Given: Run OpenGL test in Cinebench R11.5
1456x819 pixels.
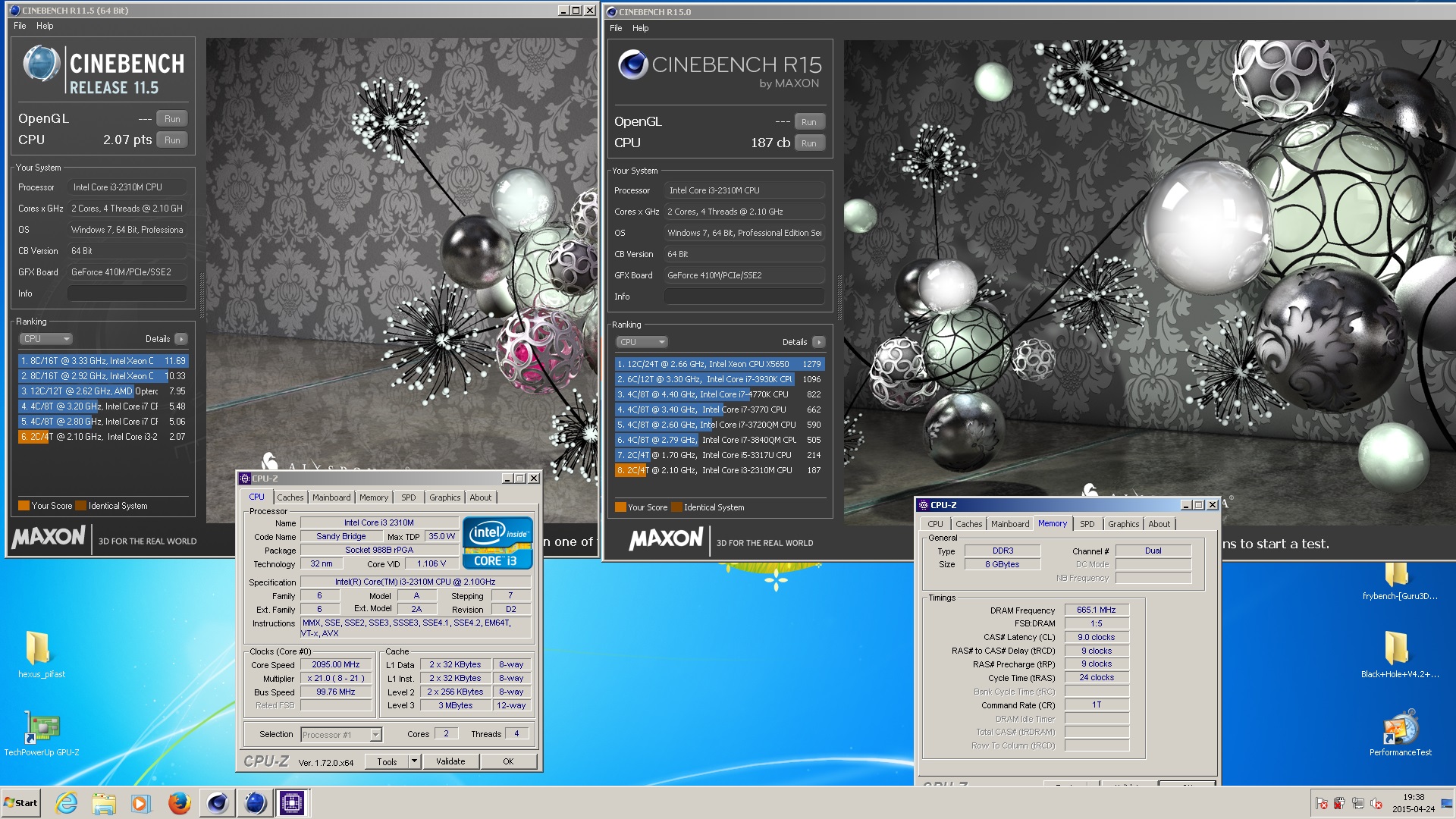Looking at the screenshot, I should coord(172,119).
